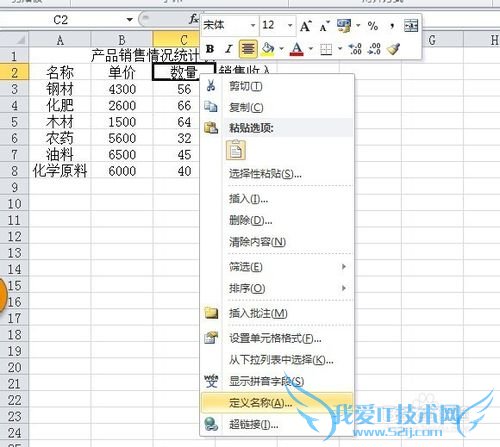Apply red font color button
Viewport: 500px width, 447px height.
click(297, 49)
